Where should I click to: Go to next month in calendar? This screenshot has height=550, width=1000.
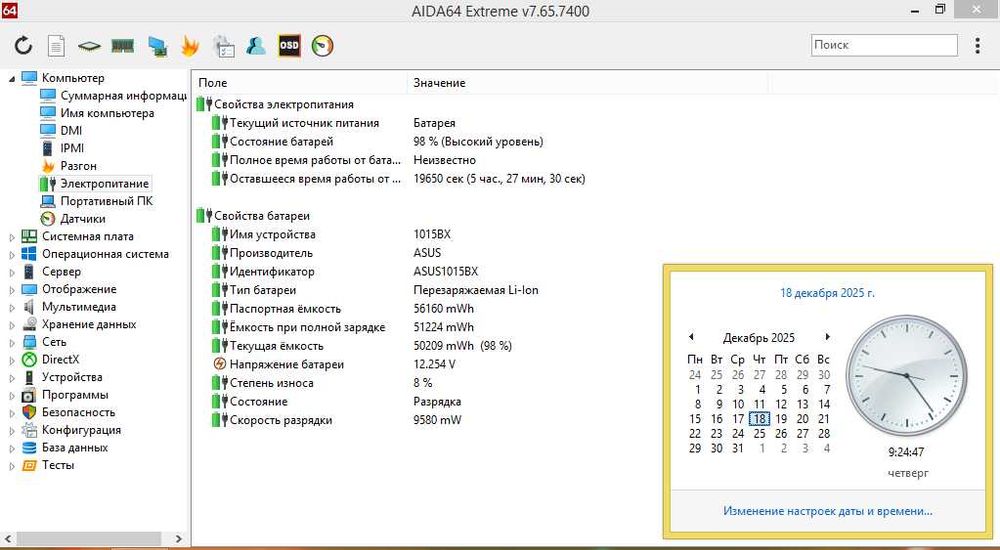tap(828, 337)
